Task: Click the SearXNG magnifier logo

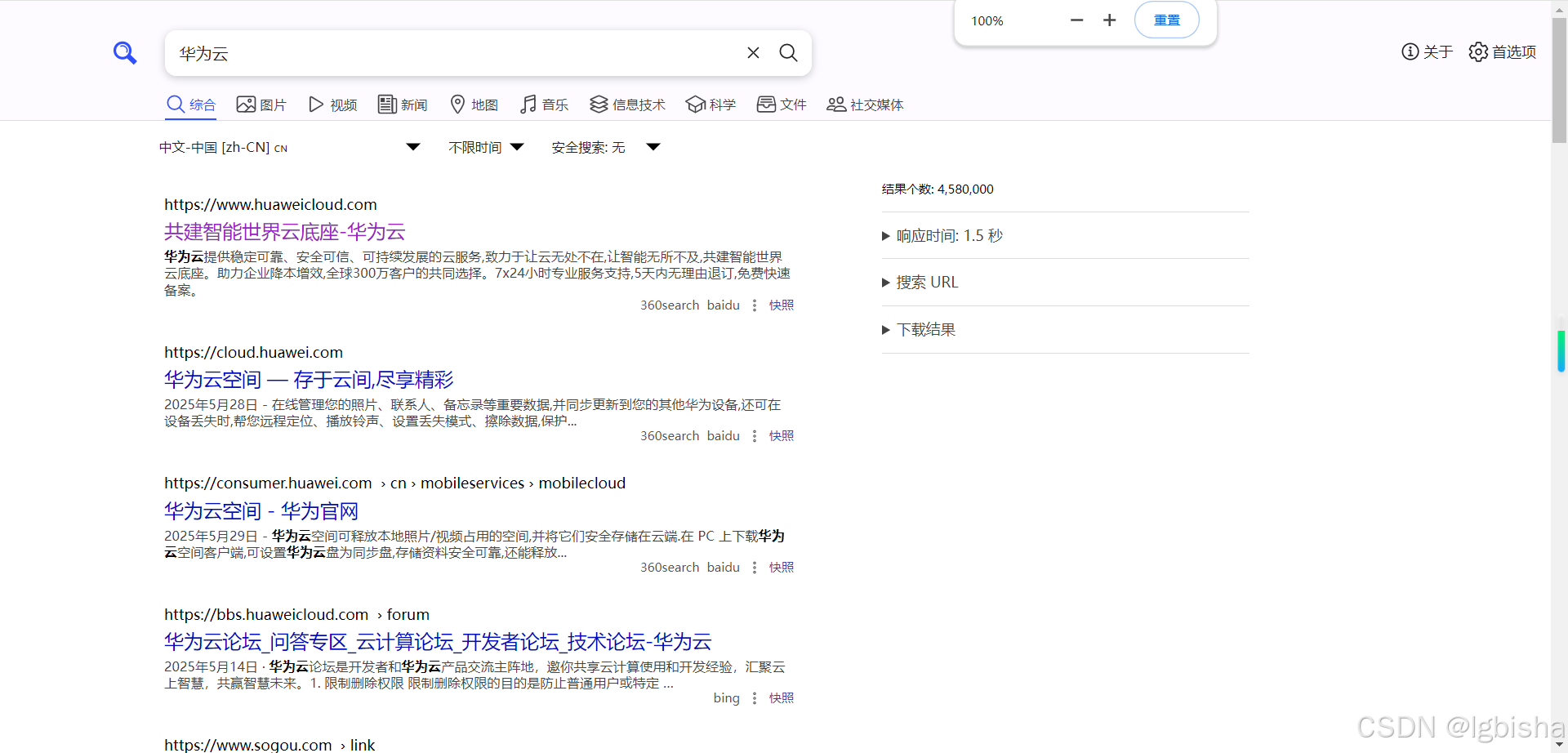Action: coord(125,53)
